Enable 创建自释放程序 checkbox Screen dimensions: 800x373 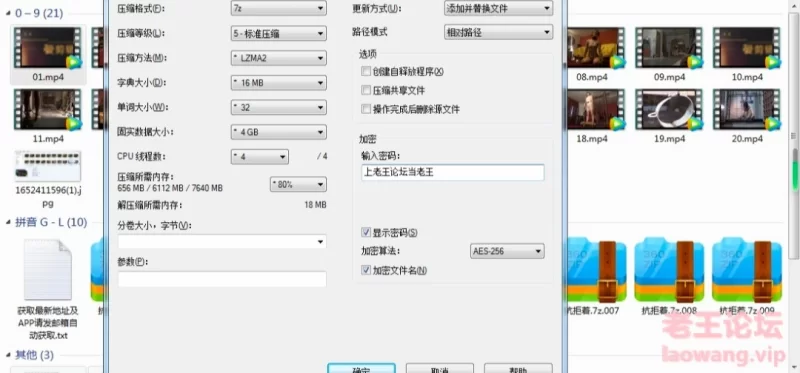click(x=365, y=71)
